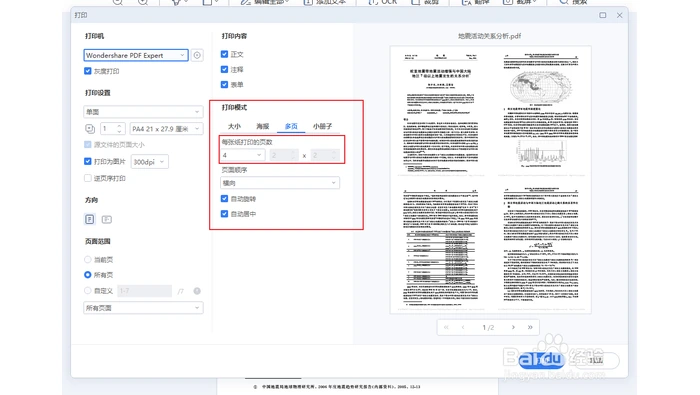Viewport: 700px width, 395px height.
Task: Switch to the 小册子 print mode tab
Action: [x=322, y=126]
